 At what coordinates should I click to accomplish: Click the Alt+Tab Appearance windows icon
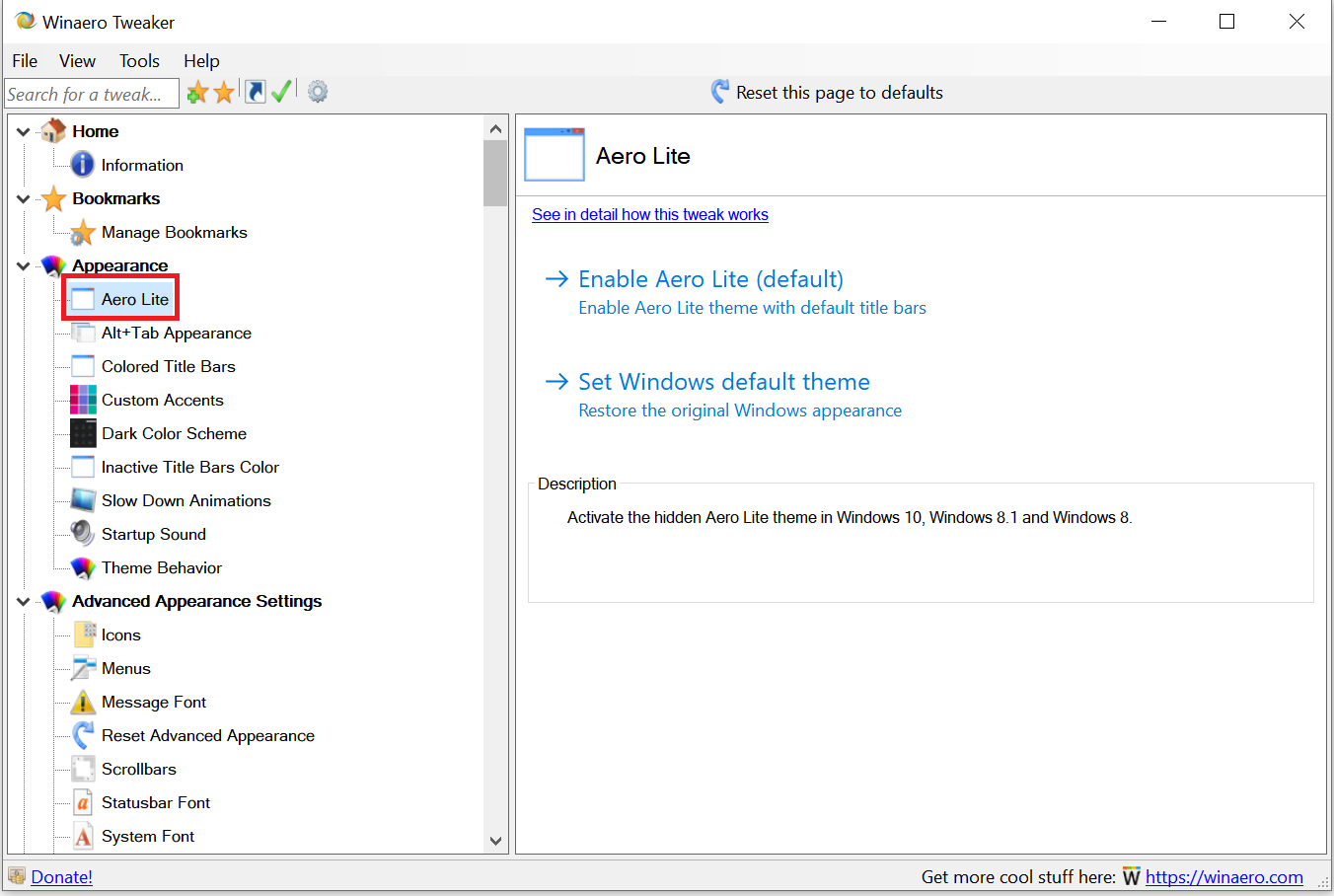tap(83, 333)
